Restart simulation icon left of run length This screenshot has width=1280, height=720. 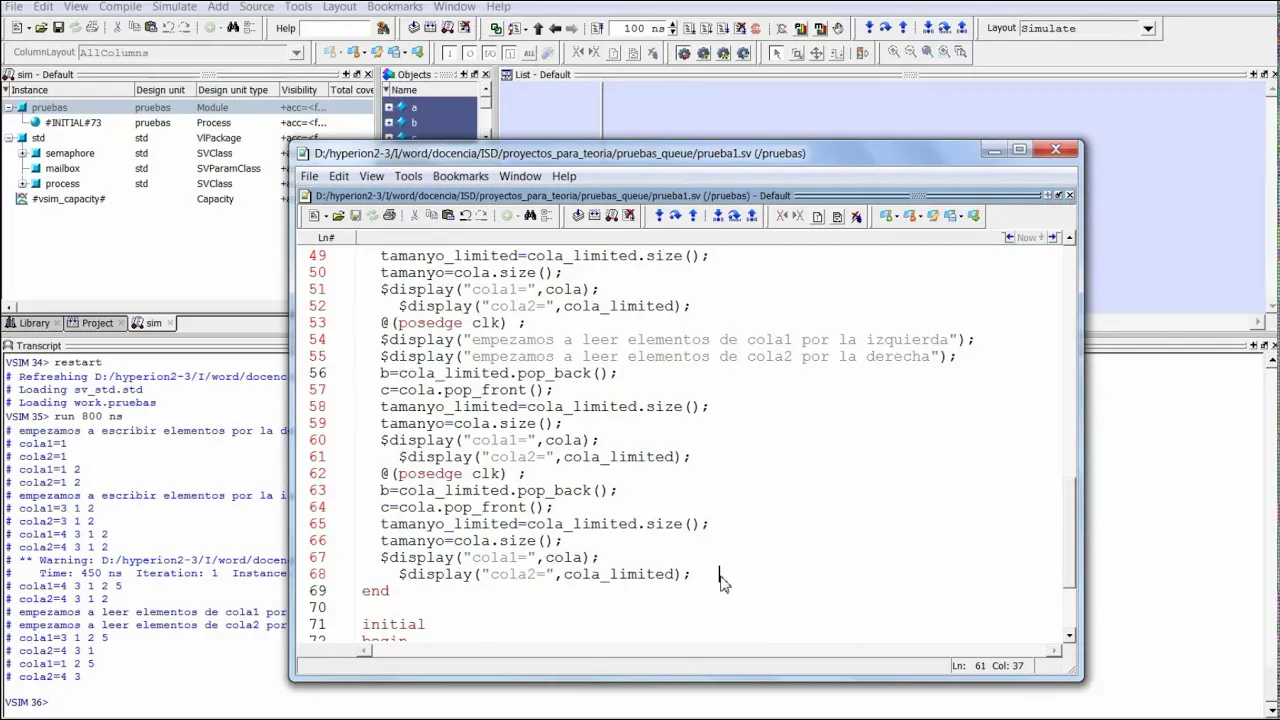point(597,28)
